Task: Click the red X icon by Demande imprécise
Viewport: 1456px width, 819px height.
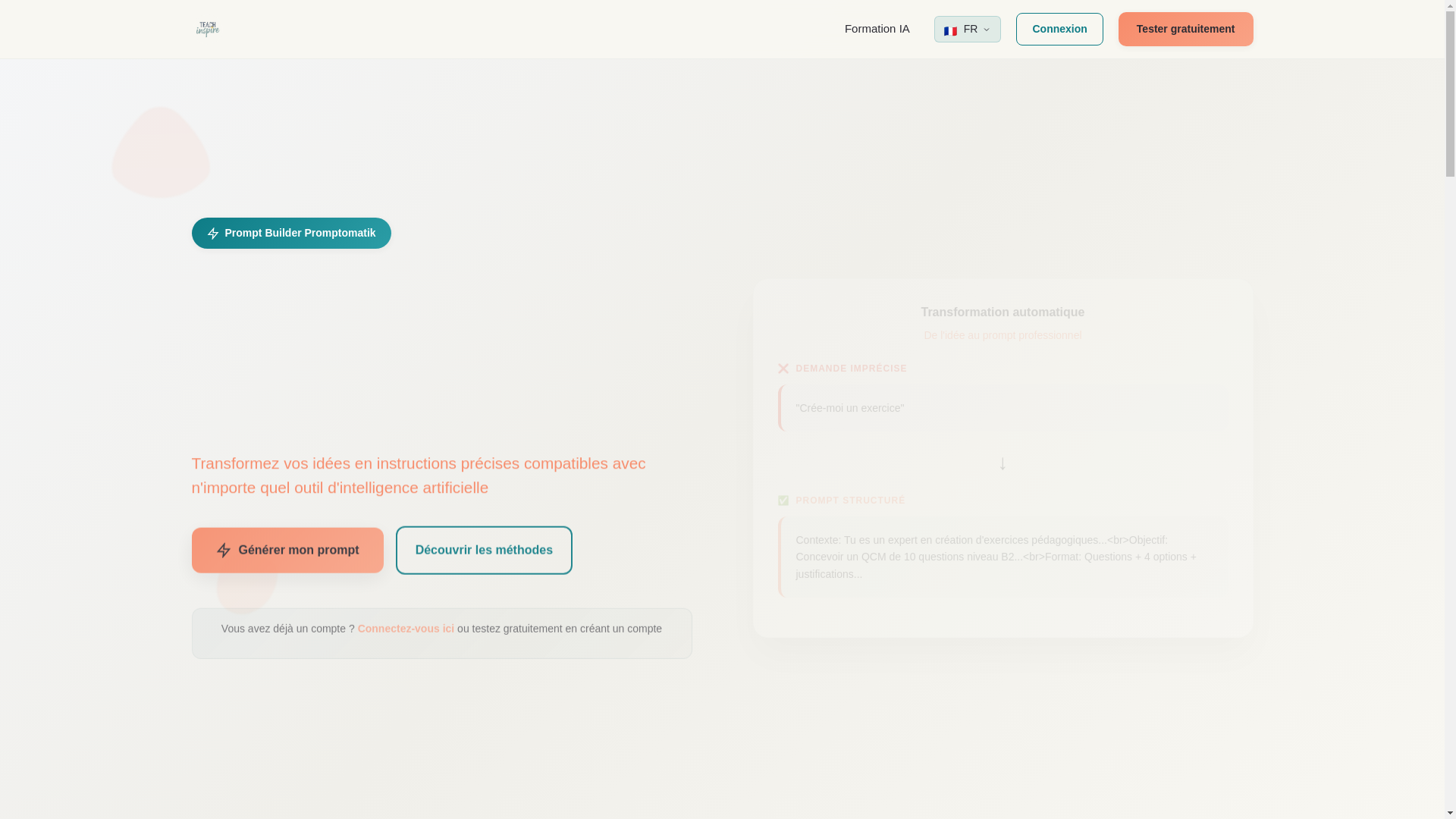Action: click(783, 369)
